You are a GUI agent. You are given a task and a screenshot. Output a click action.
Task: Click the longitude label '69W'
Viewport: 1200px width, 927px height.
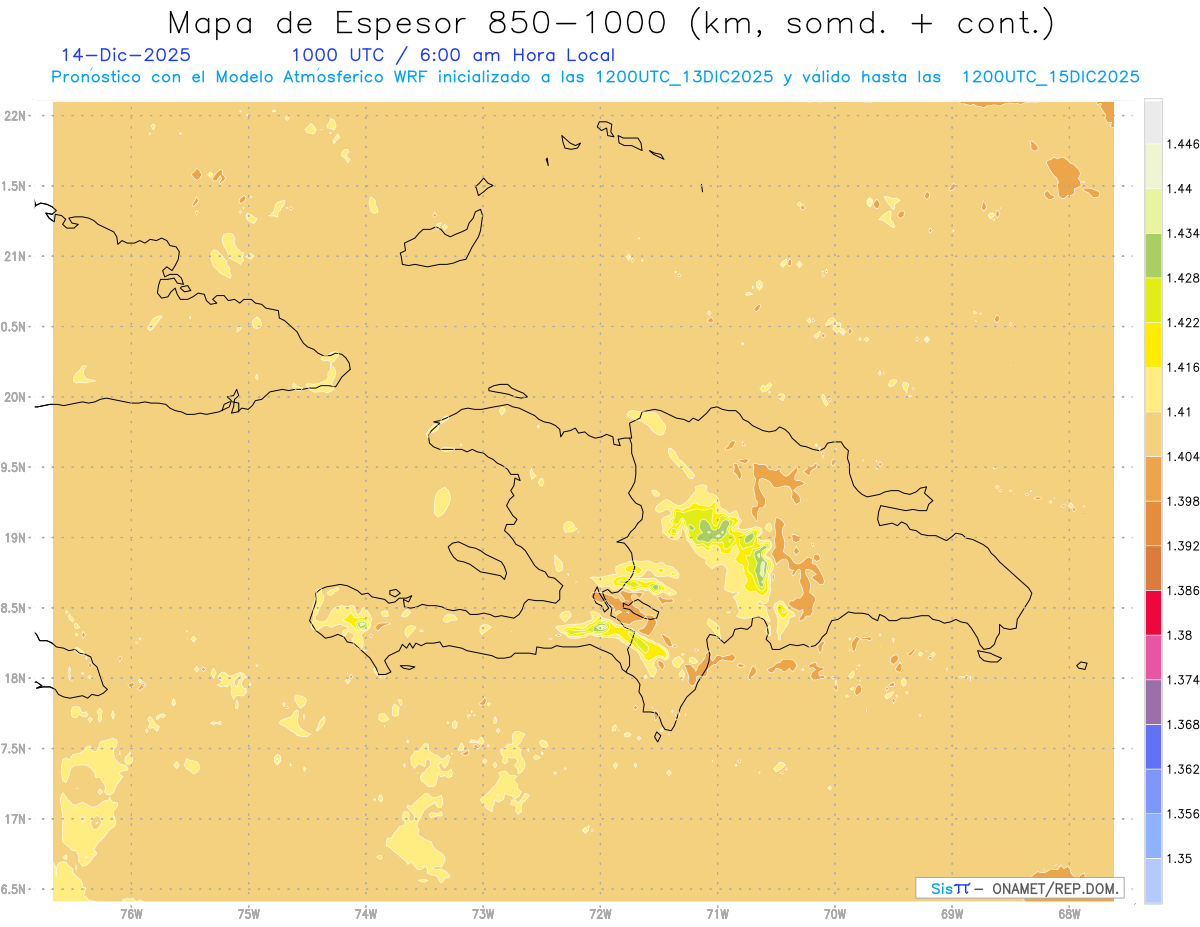pyautogui.click(x=952, y=914)
